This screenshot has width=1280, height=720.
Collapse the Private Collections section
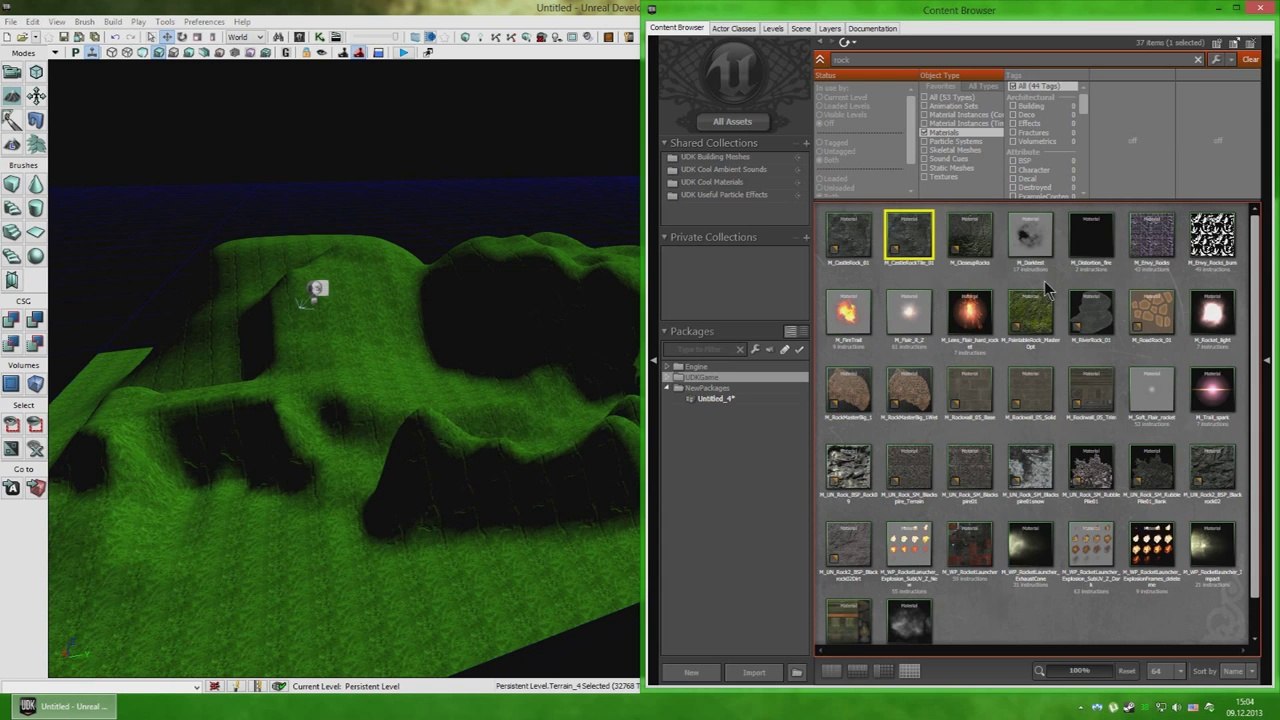(x=664, y=237)
